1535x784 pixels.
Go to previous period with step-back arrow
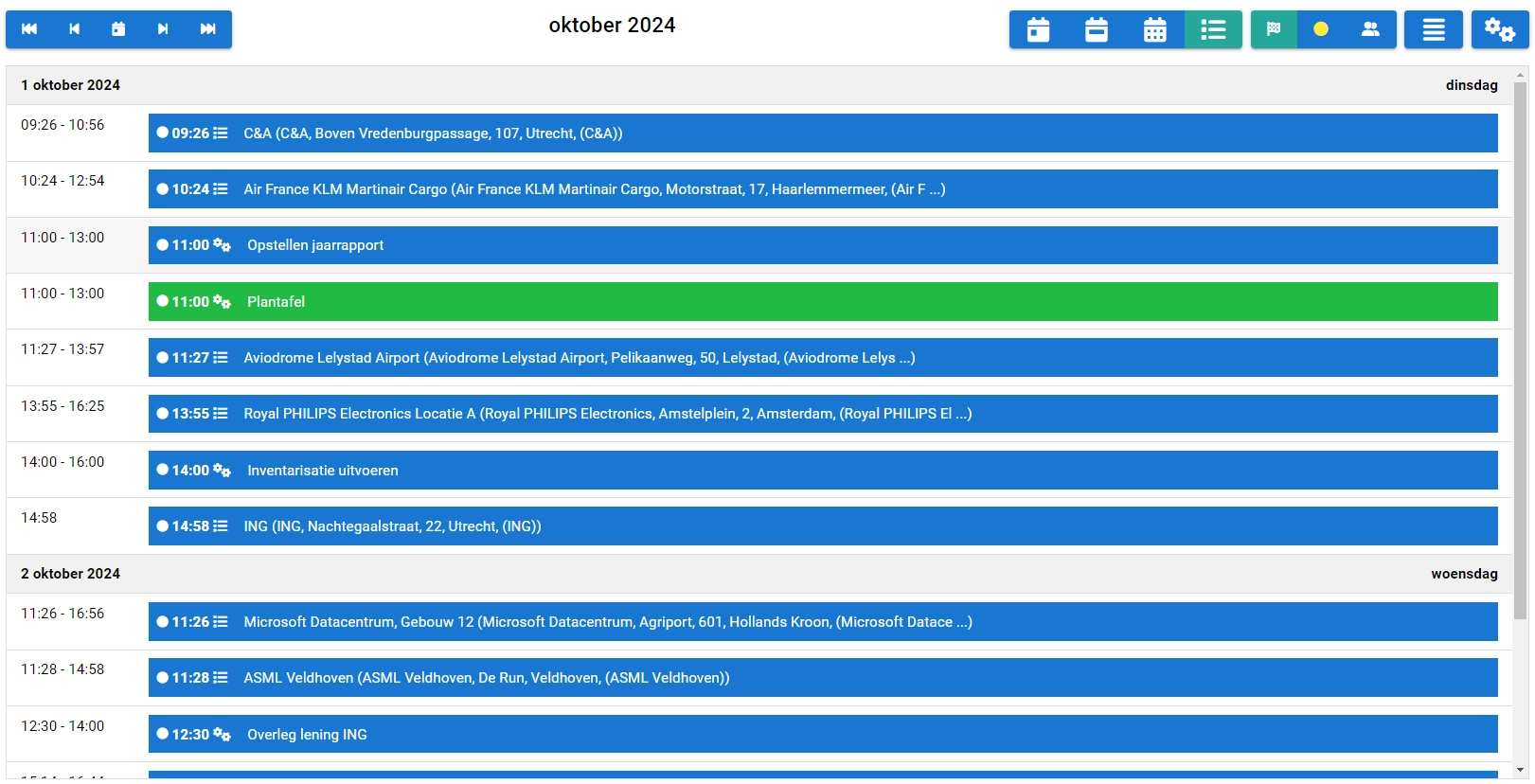(74, 29)
